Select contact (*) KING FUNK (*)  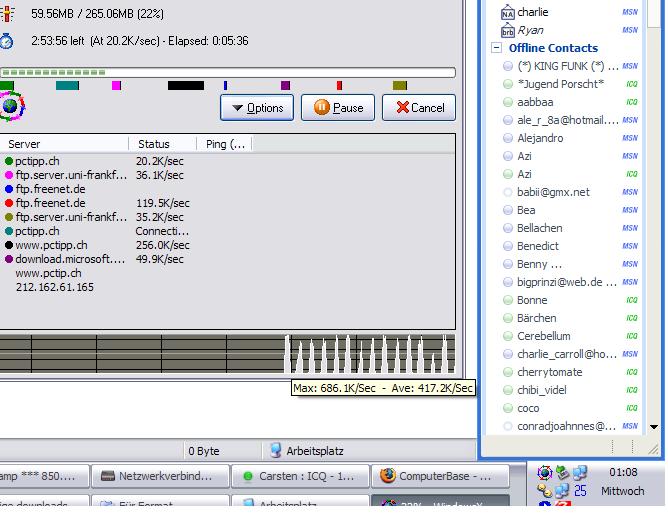pyautogui.click(x=570, y=66)
